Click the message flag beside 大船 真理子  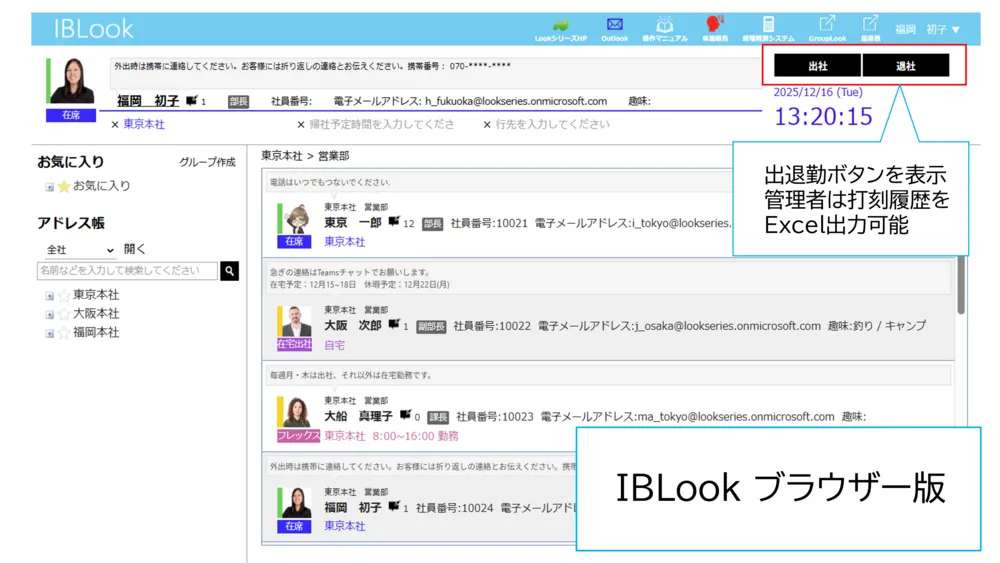pos(405,415)
